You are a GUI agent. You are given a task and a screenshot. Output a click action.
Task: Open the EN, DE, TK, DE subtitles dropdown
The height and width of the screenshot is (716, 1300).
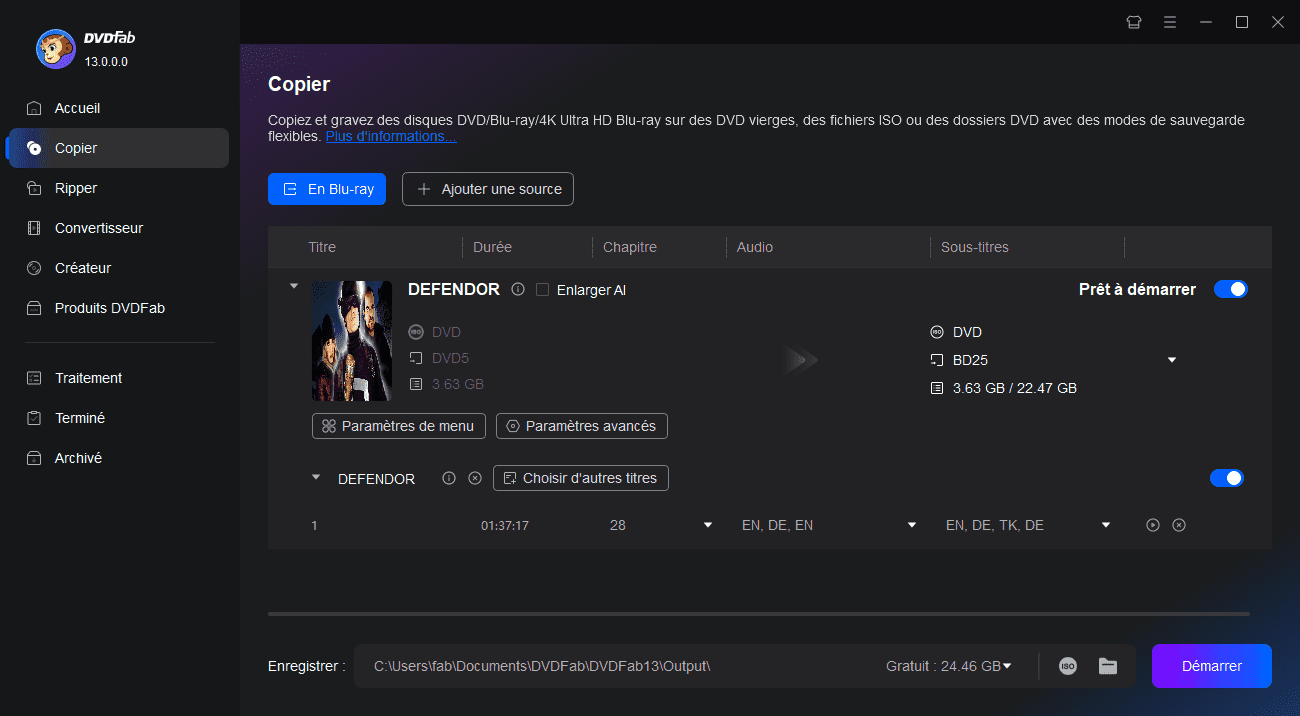pyautogui.click(x=1106, y=525)
